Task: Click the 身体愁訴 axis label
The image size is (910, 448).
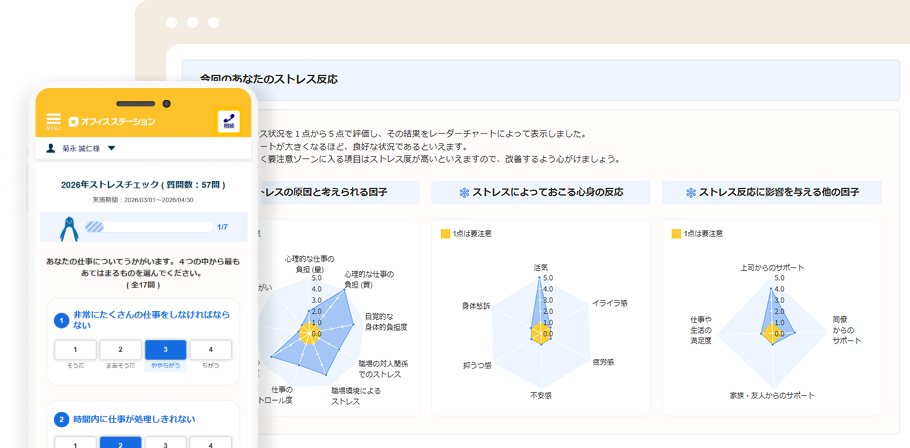Action: click(476, 305)
